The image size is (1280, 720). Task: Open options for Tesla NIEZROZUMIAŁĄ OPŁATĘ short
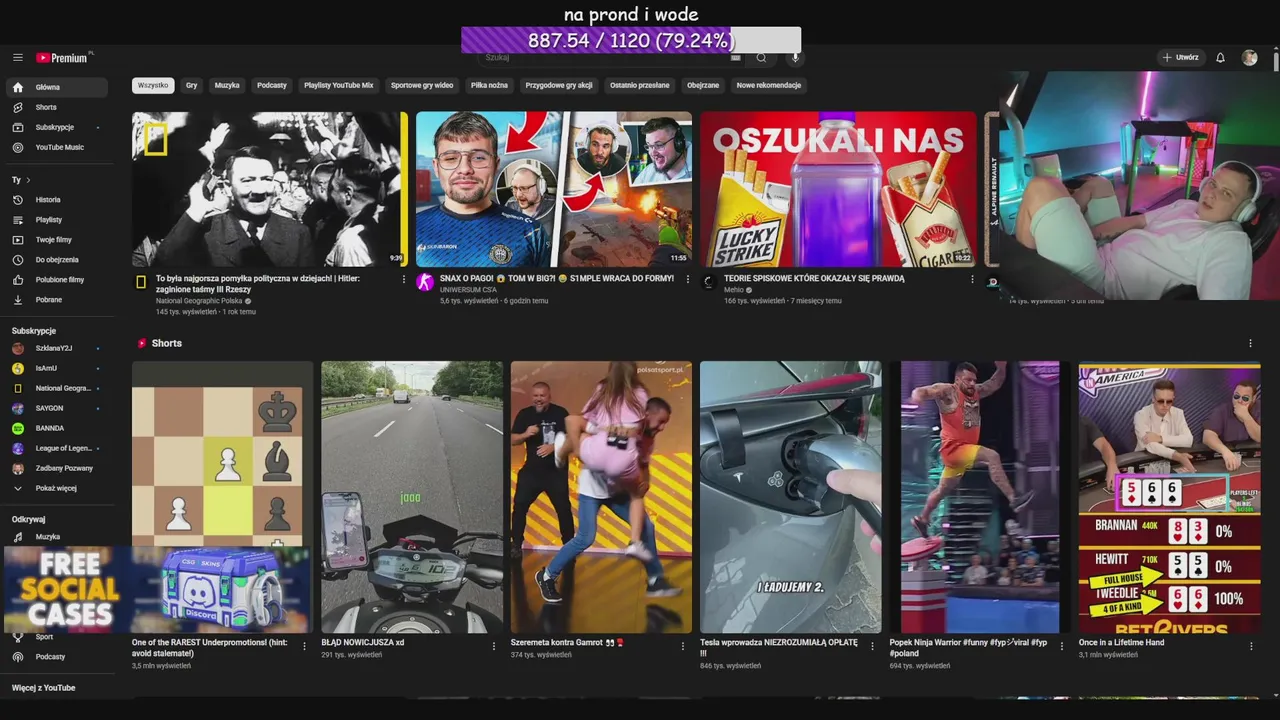(x=872, y=646)
